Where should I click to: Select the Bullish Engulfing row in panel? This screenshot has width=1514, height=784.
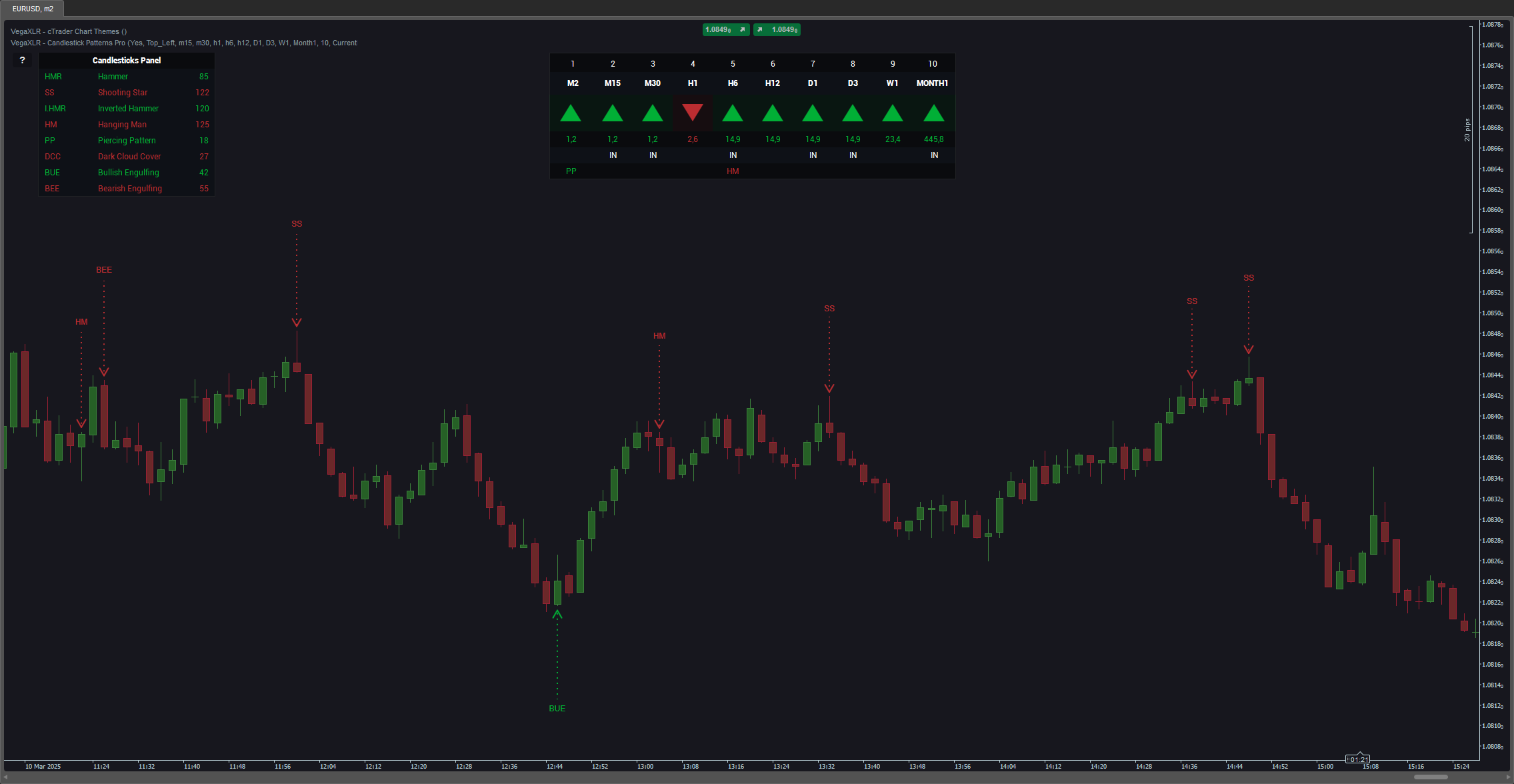pyautogui.click(x=127, y=173)
